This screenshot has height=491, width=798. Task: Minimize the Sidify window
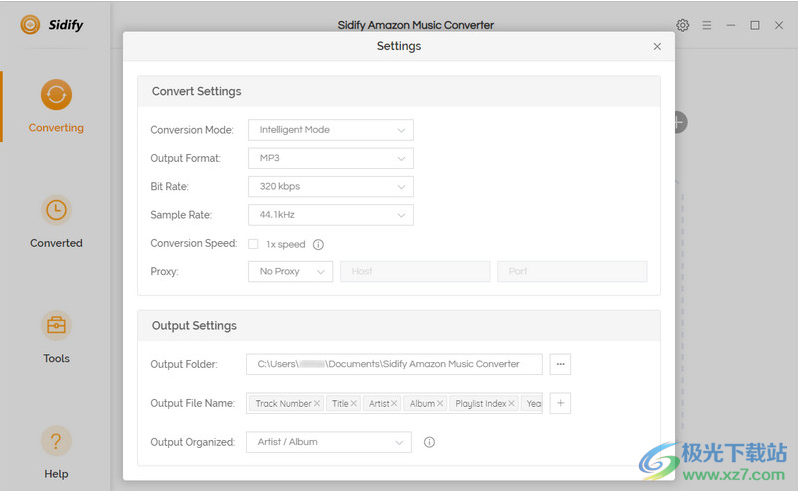731,25
